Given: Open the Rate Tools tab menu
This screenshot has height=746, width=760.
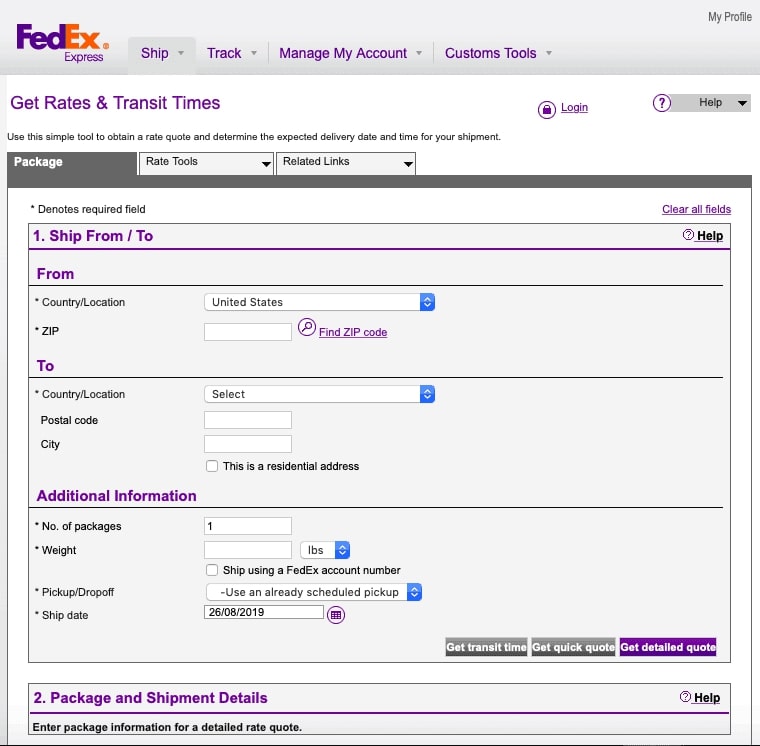Looking at the screenshot, I should tap(207, 162).
